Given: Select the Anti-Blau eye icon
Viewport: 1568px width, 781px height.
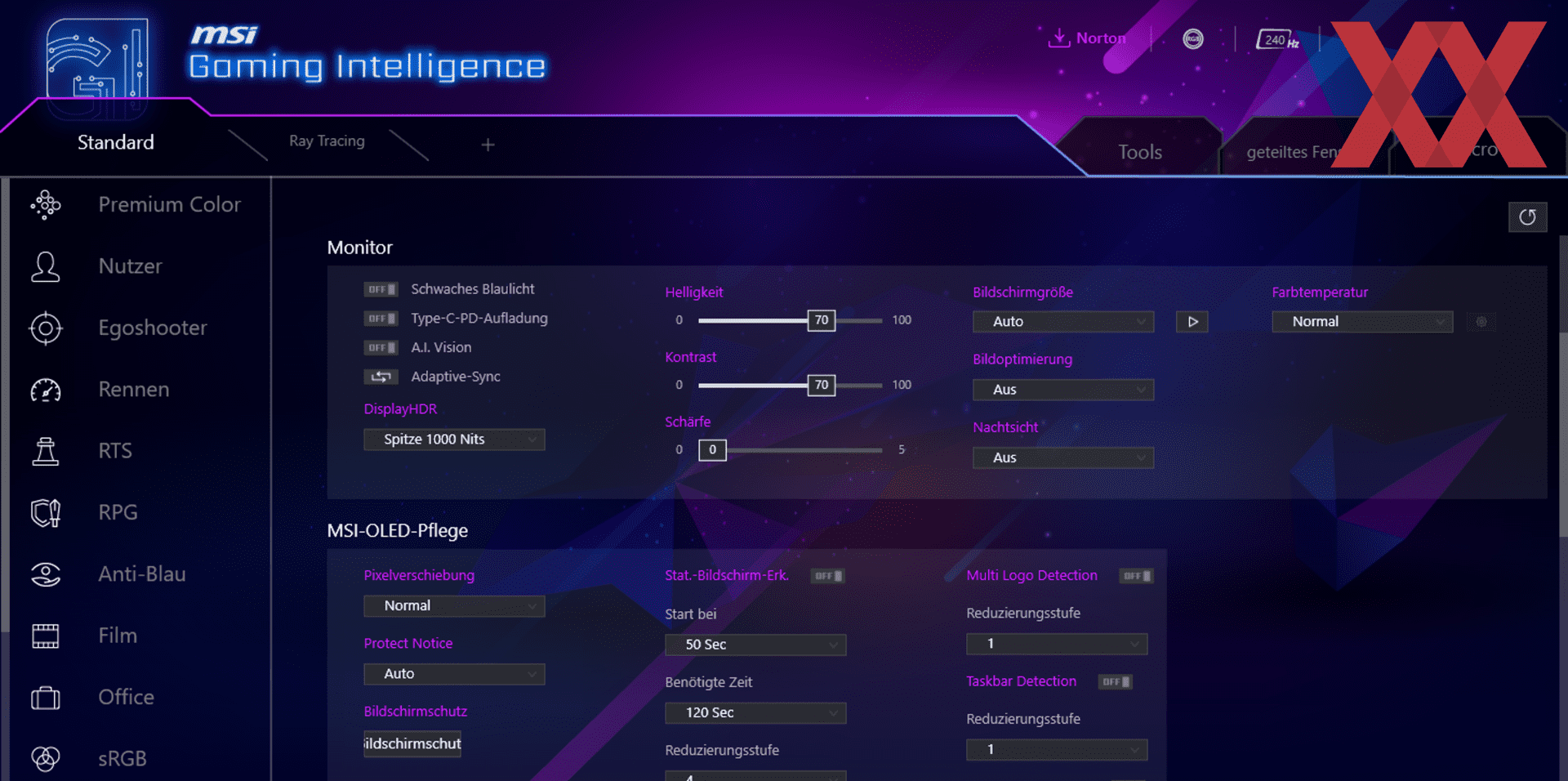Looking at the screenshot, I should click(46, 574).
